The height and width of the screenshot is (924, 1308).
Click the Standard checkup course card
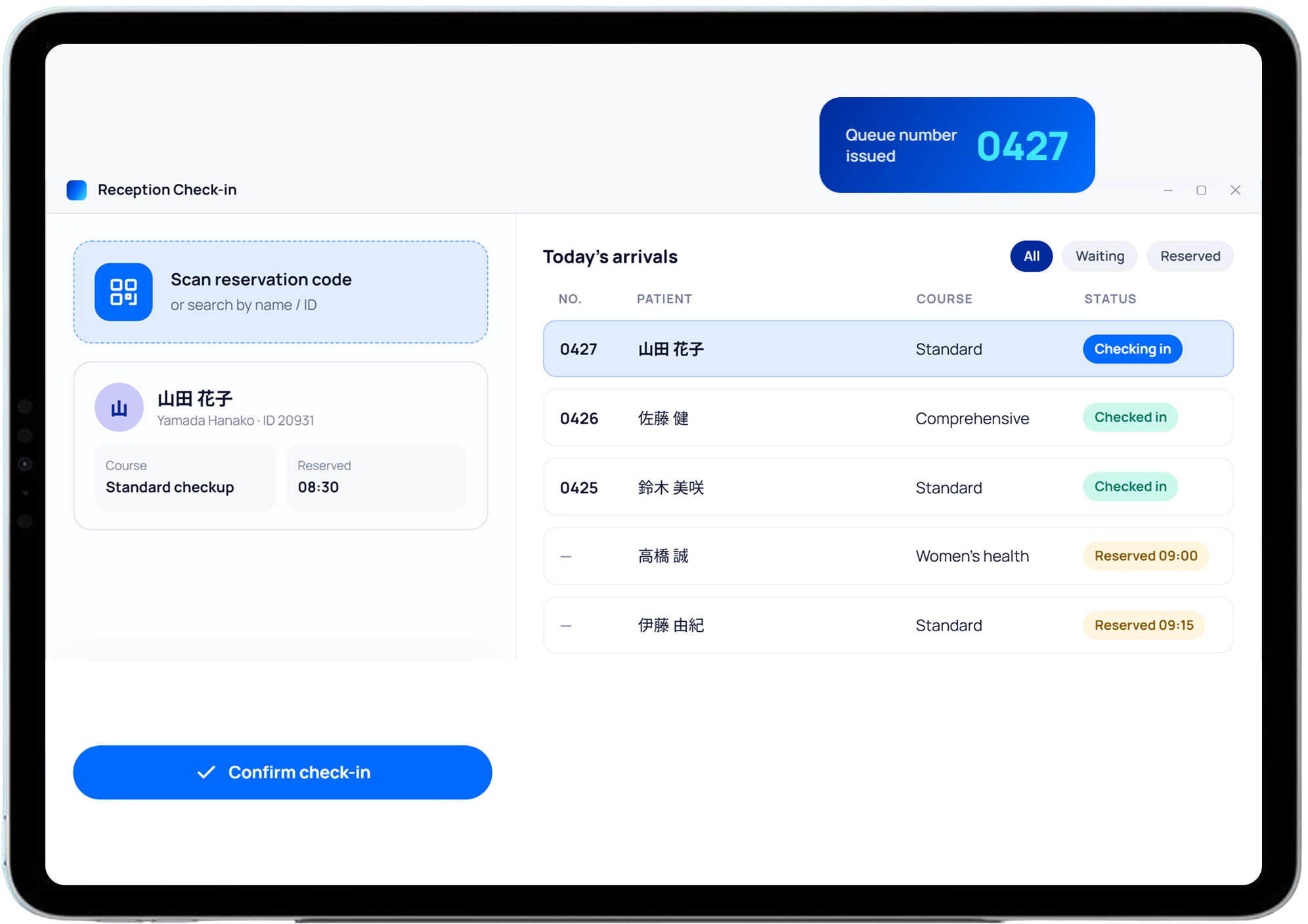pos(185,477)
